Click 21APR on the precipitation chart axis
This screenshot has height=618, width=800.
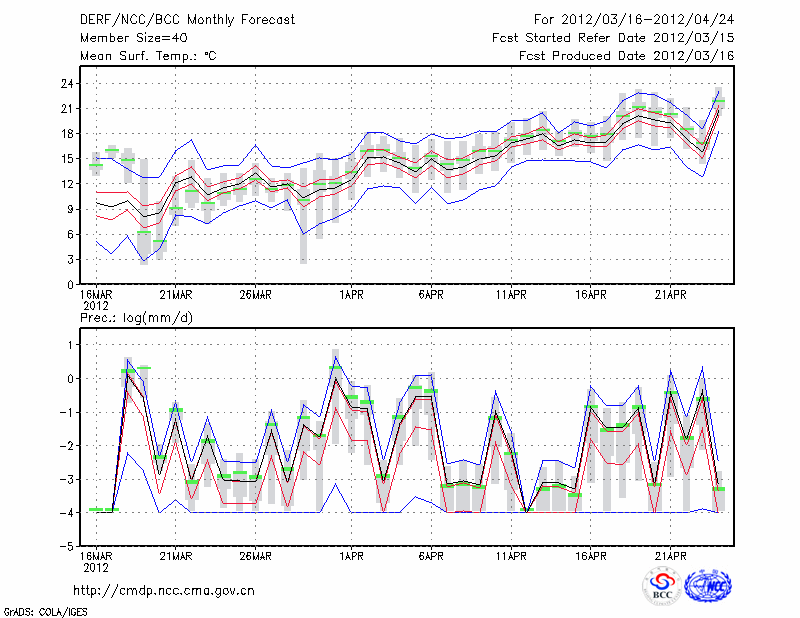coord(671,556)
